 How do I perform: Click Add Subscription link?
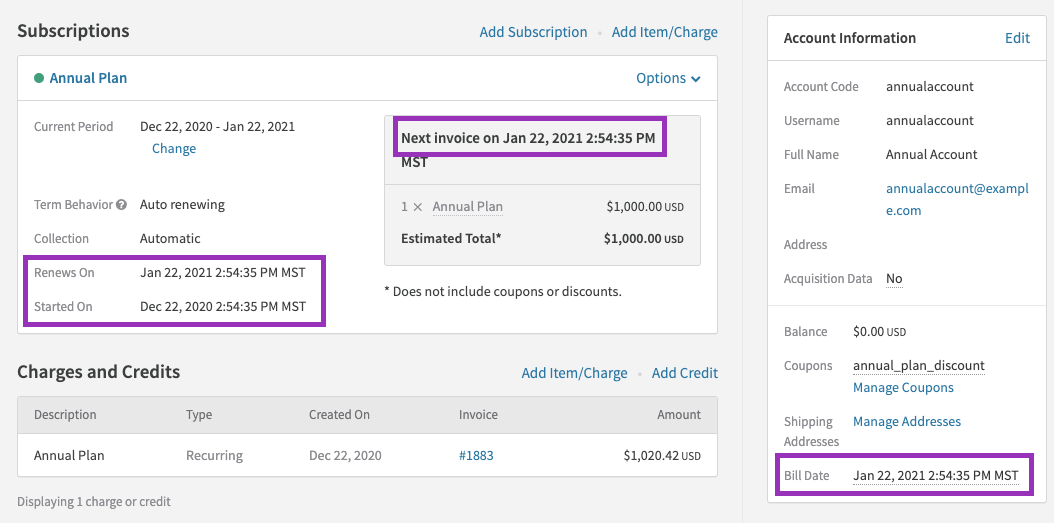(x=533, y=32)
